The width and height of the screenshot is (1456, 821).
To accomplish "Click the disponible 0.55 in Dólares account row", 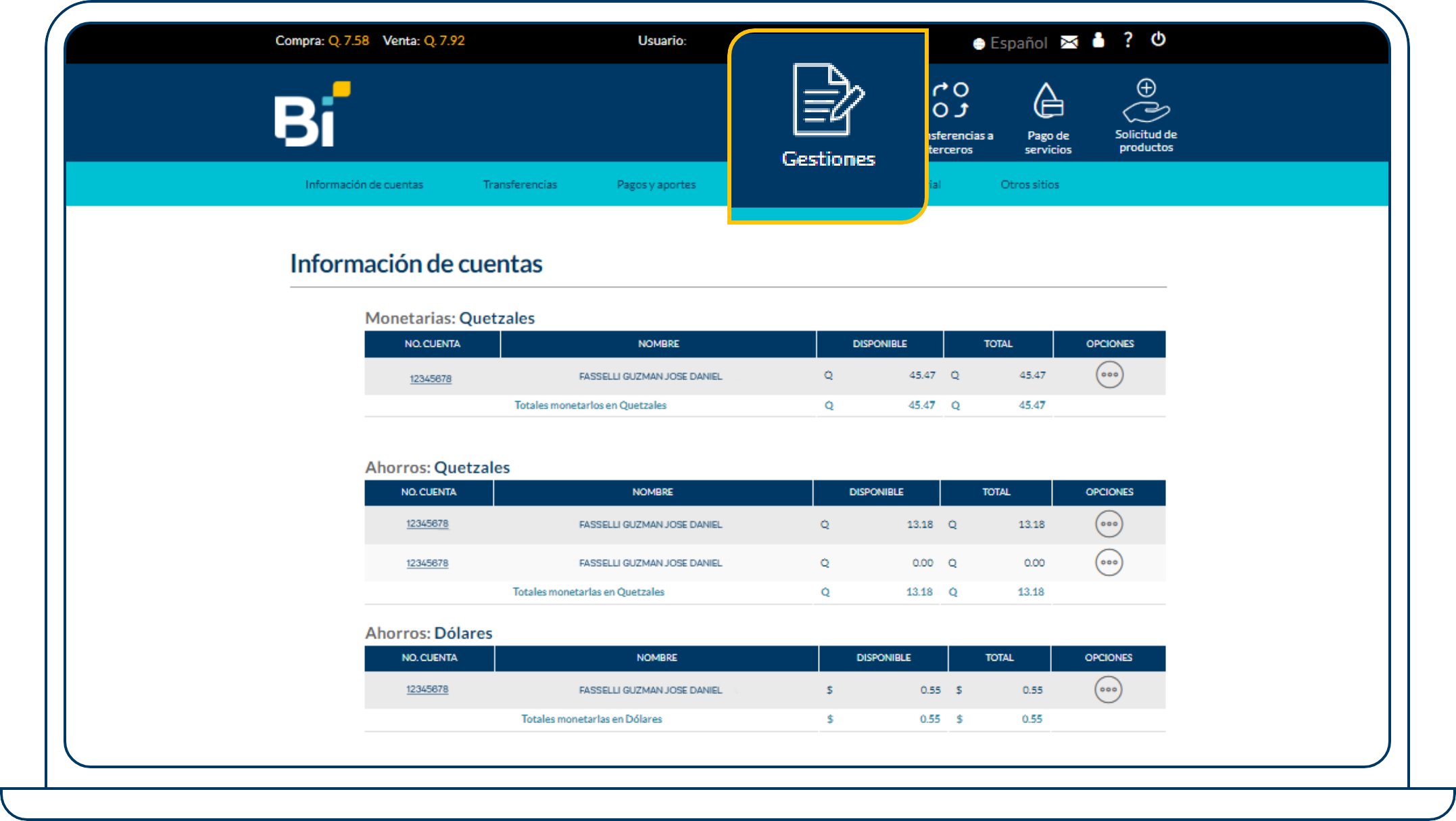I will coord(930,690).
